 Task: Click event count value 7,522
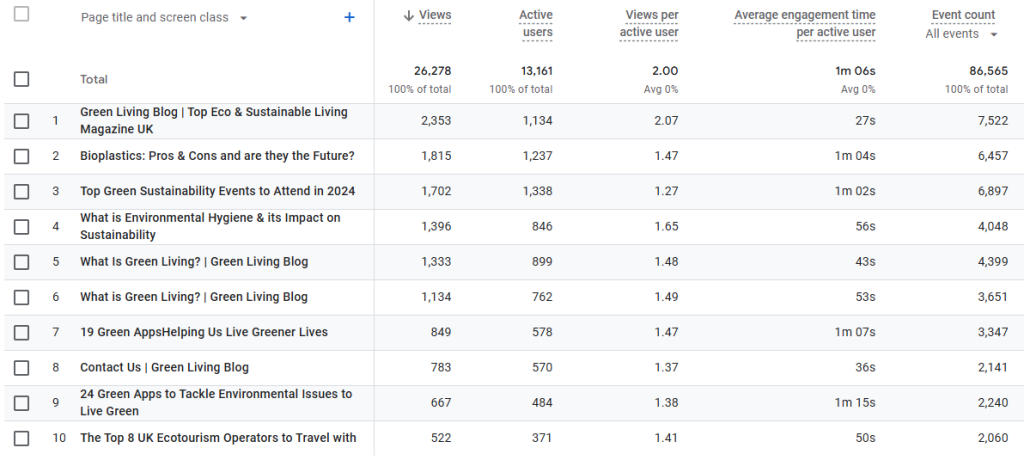tap(993, 121)
